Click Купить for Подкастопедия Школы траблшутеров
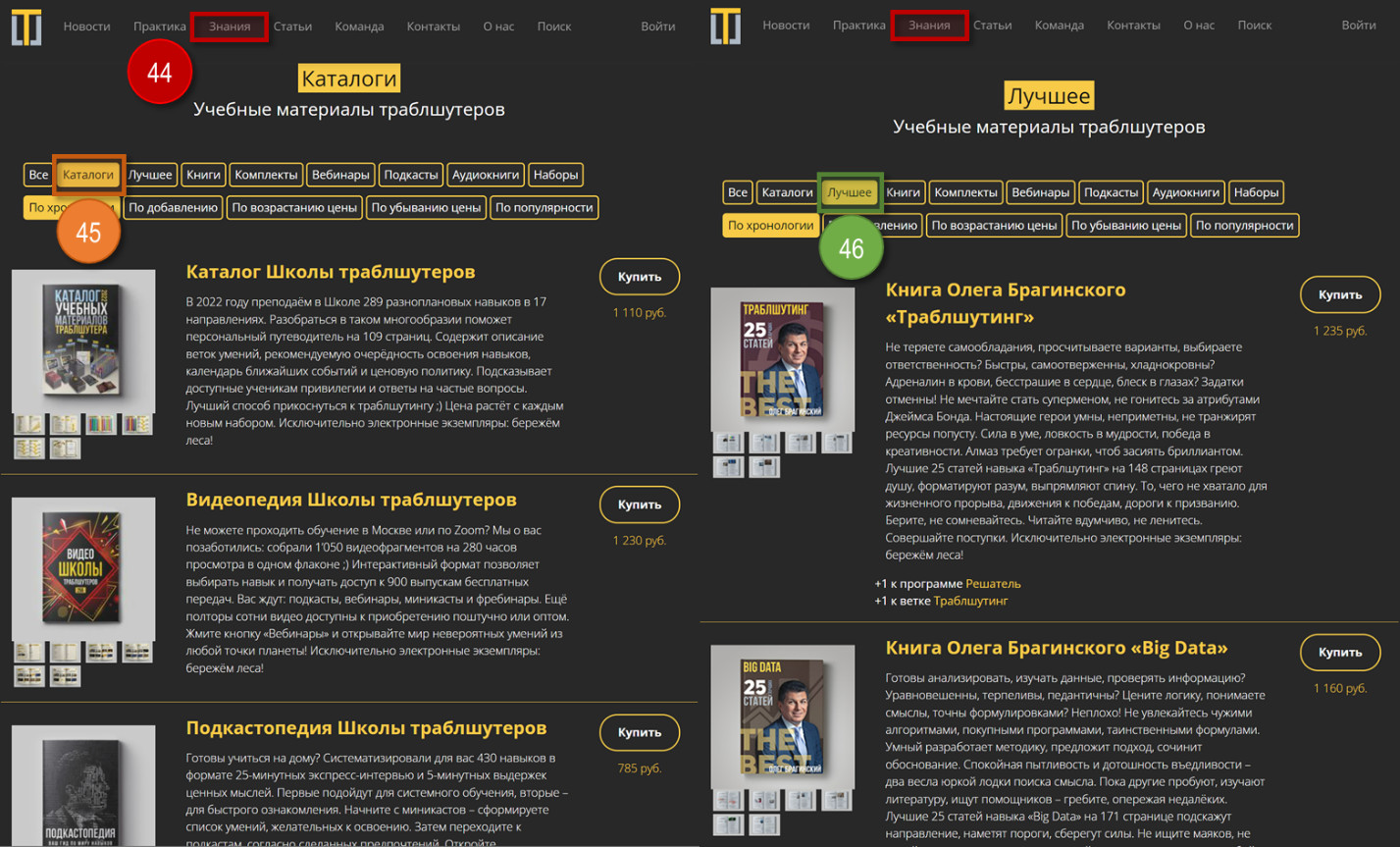This screenshot has height=847, width=1400. 640,732
